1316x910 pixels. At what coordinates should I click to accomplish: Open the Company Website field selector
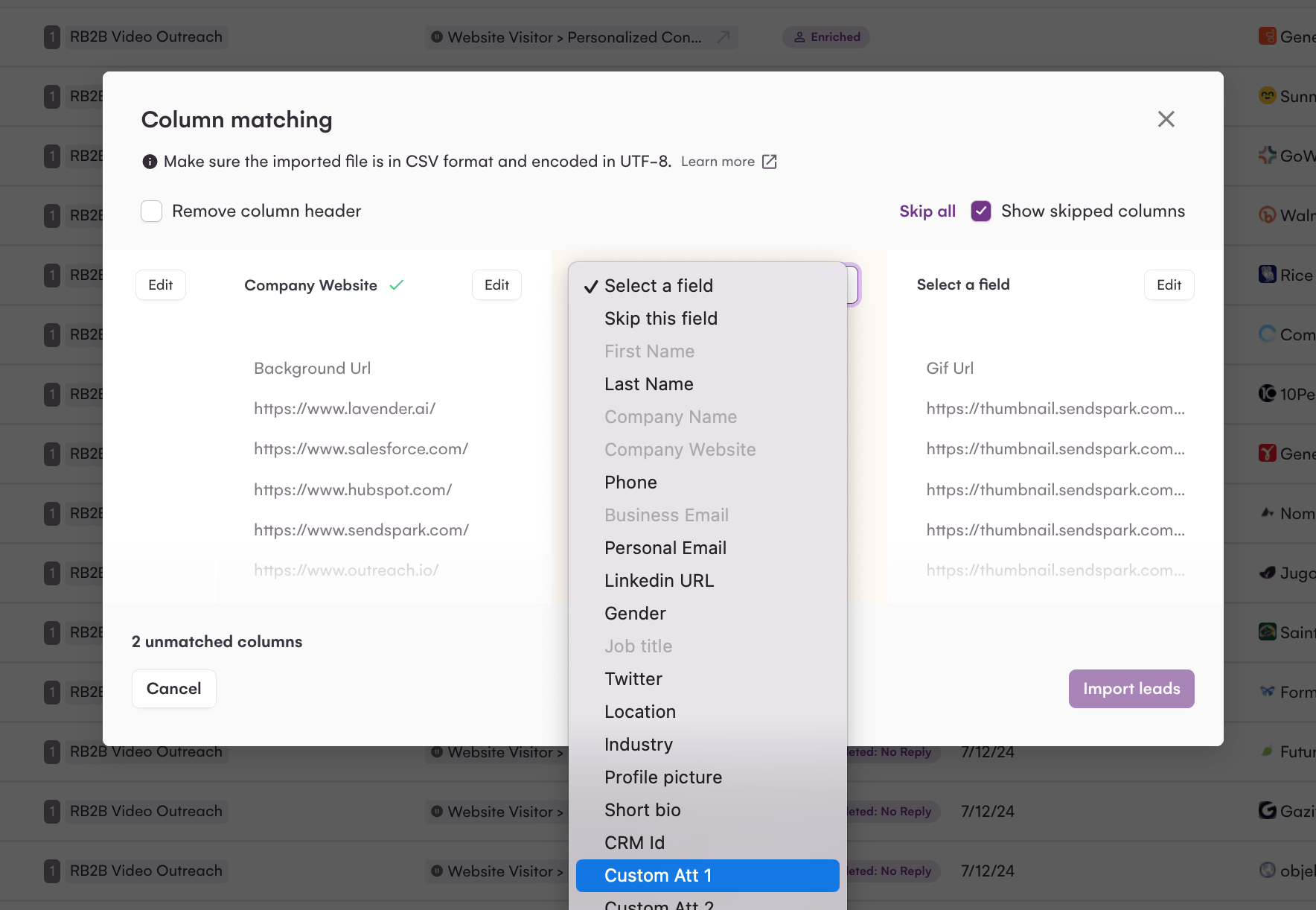click(x=311, y=285)
